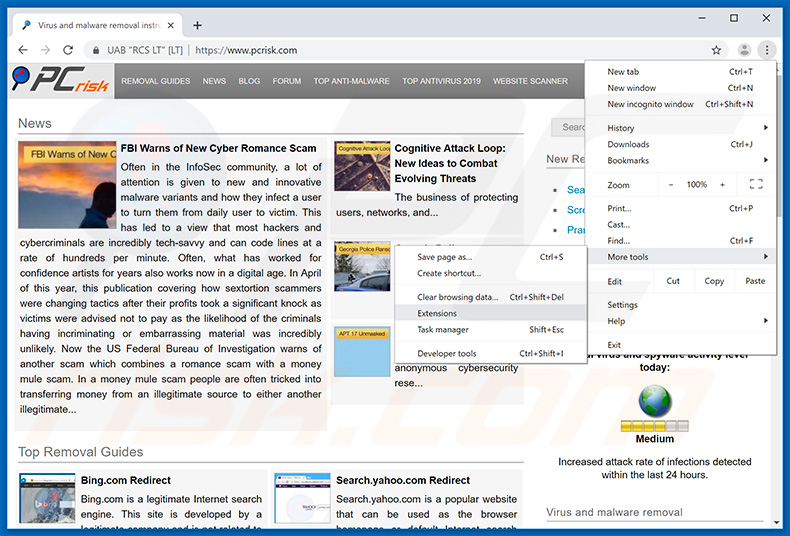This screenshot has width=790, height=536.
Task: Click the Cognitive Attack Loop thumbnail
Action: 362,166
